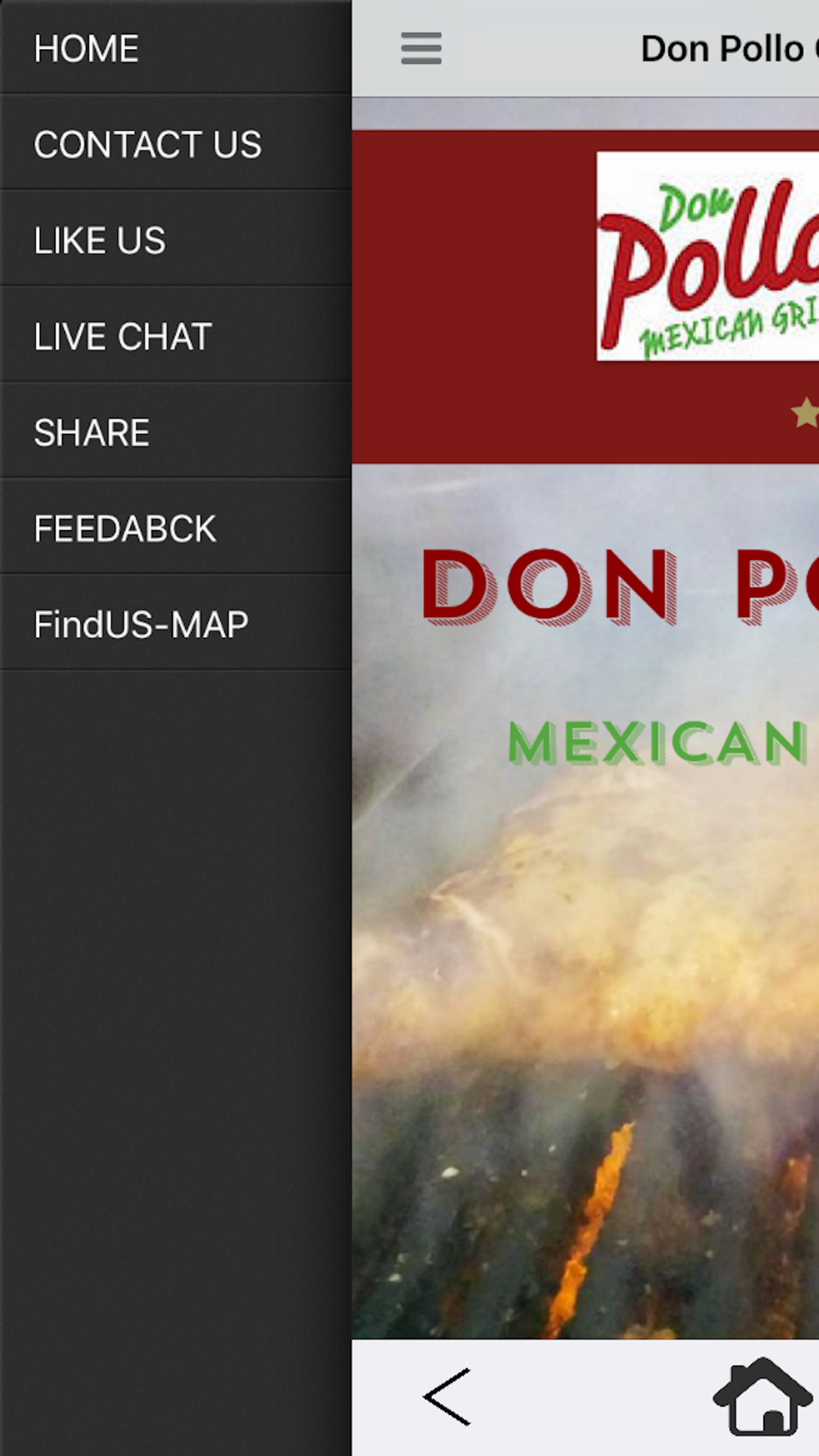
Task: Click the Don Pollo header title
Action: pos(729,48)
